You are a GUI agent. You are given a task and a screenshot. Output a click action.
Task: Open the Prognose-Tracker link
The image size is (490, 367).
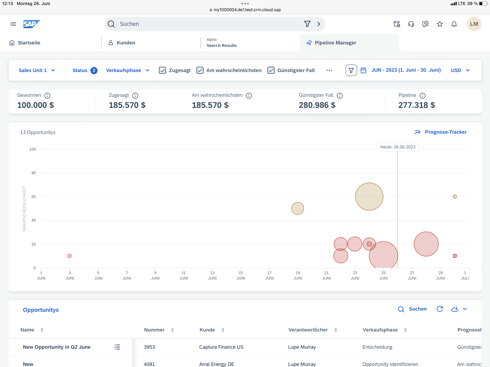pyautogui.click(x=440, y=132)
